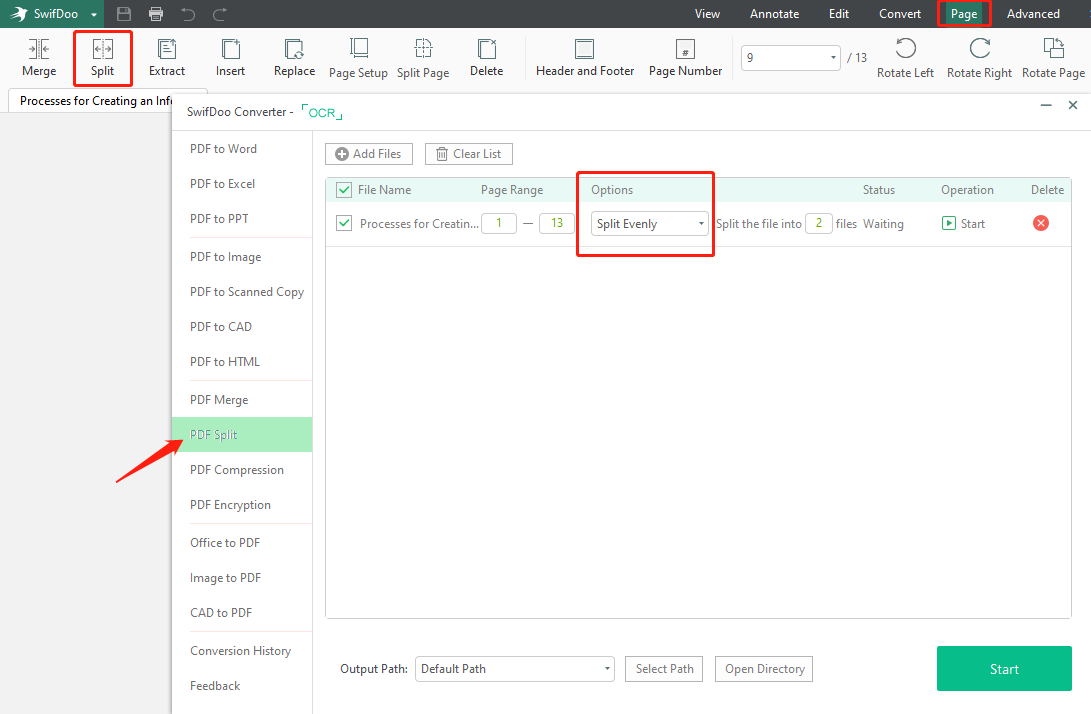Open the Extract pages tool
The width and height of the screenshot is (1091, 714).
[x=167, y=58]
